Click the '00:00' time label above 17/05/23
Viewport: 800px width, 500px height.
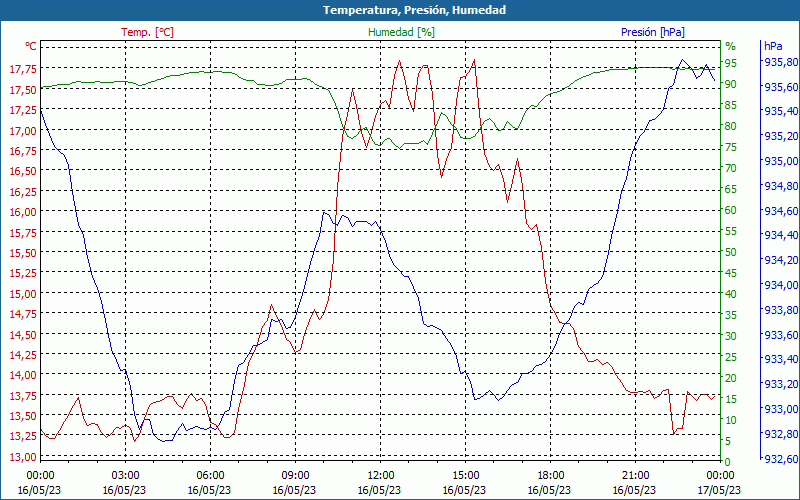[x=720, y=476]
